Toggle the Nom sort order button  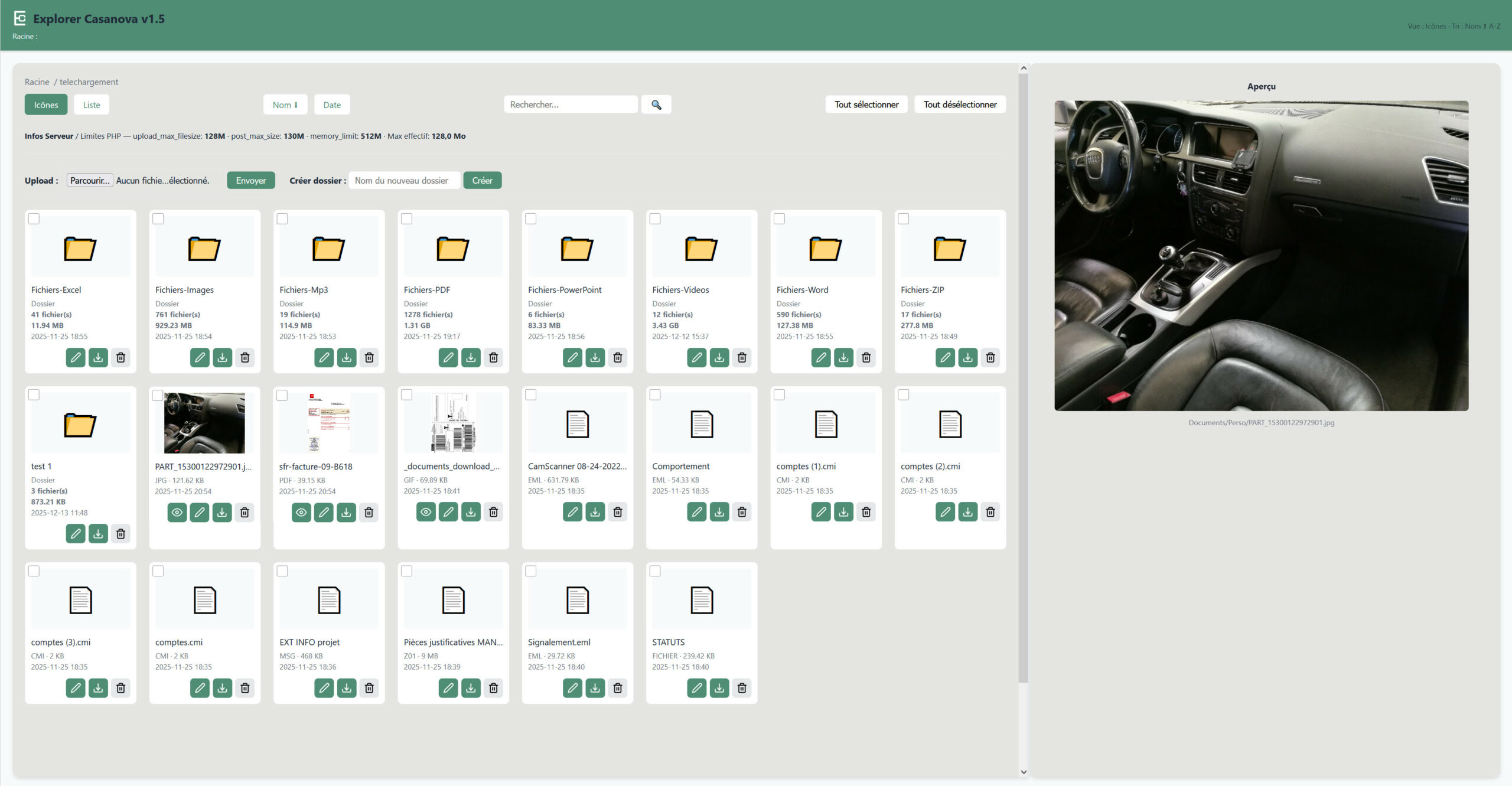click(x=285, y=105)
